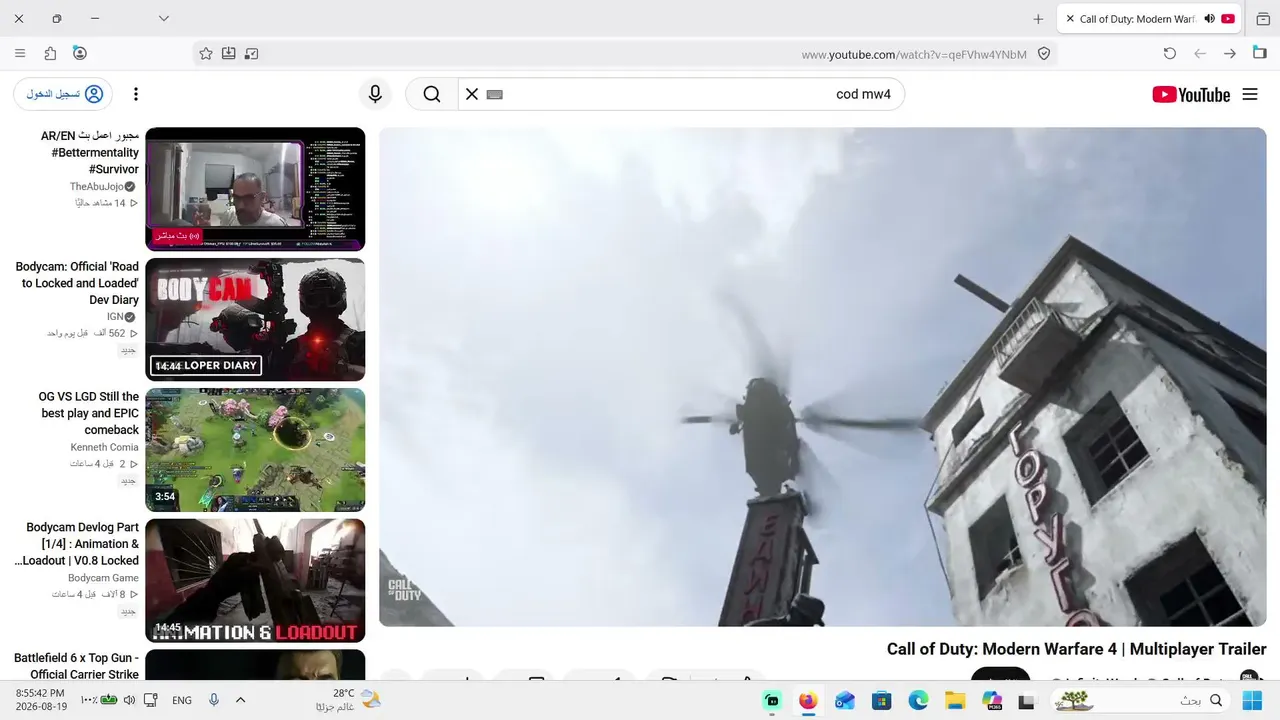This screenshot has height=720, width=1280.
Task: Click the taskbar microphone icon
Action: [x=214, y=700]
